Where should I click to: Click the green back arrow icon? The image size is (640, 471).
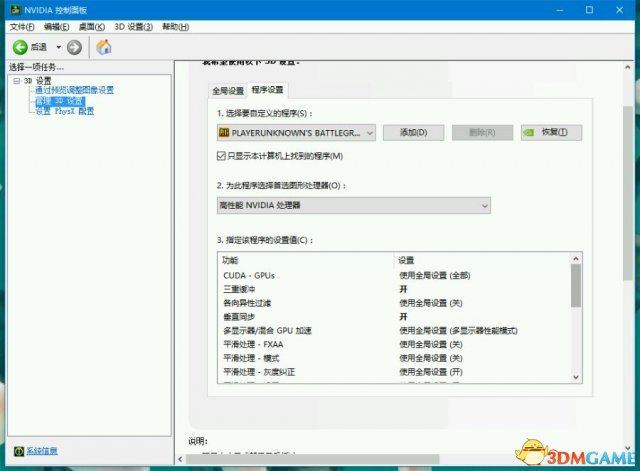(20, 47)
